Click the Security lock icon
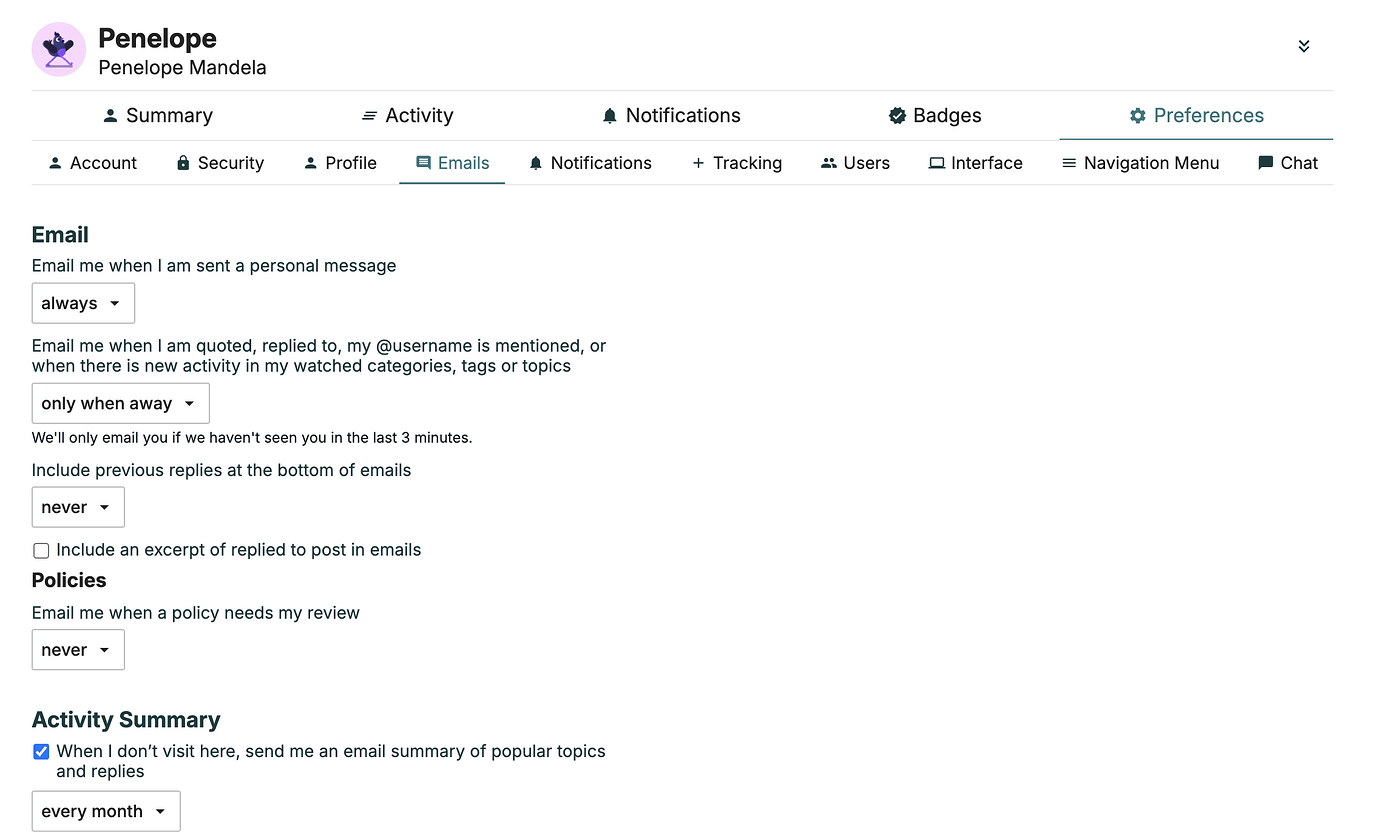1380x832 pixels. (x=183, y=163)
